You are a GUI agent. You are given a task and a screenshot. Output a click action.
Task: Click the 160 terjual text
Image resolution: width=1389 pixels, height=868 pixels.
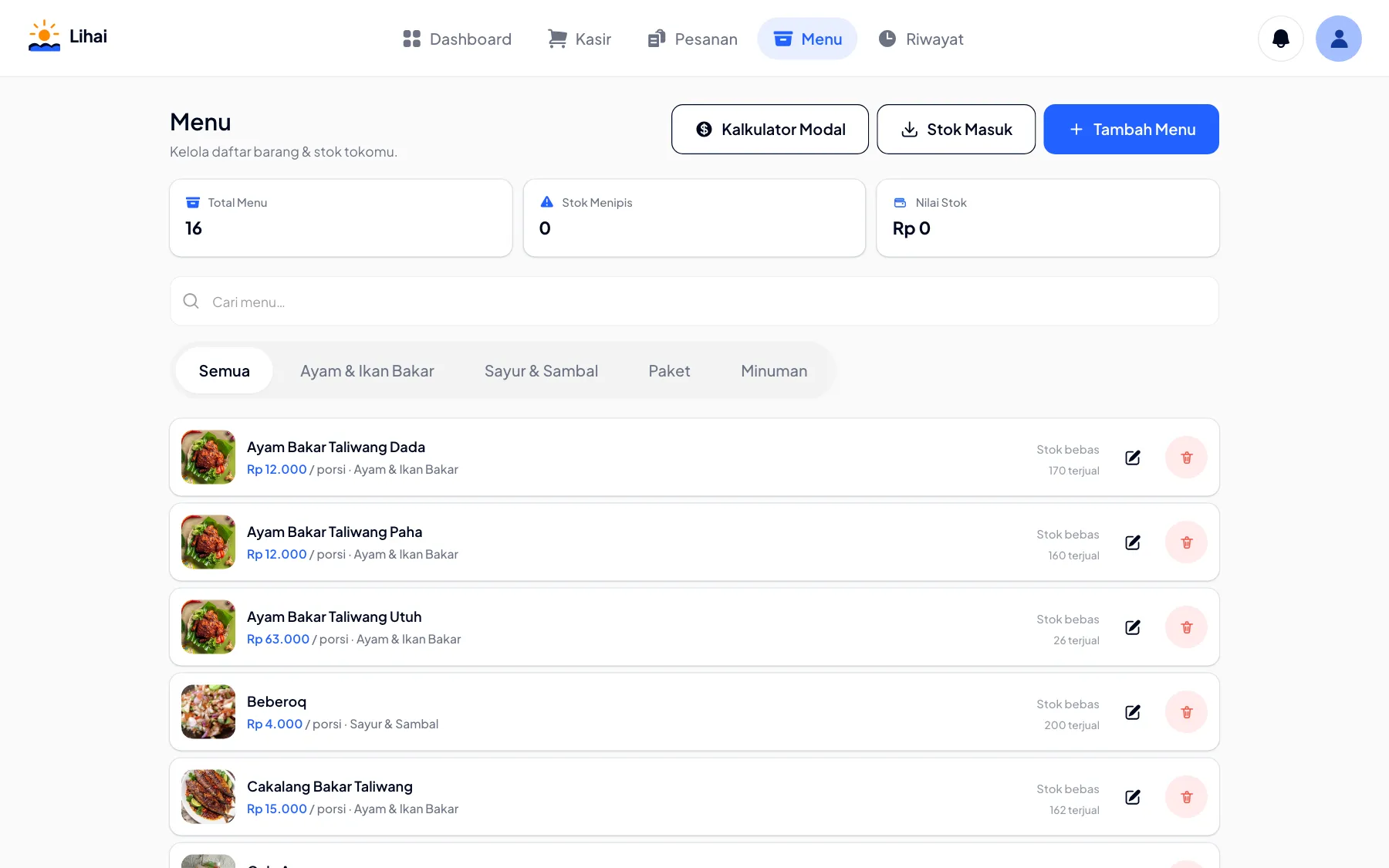click(1073, 556)
